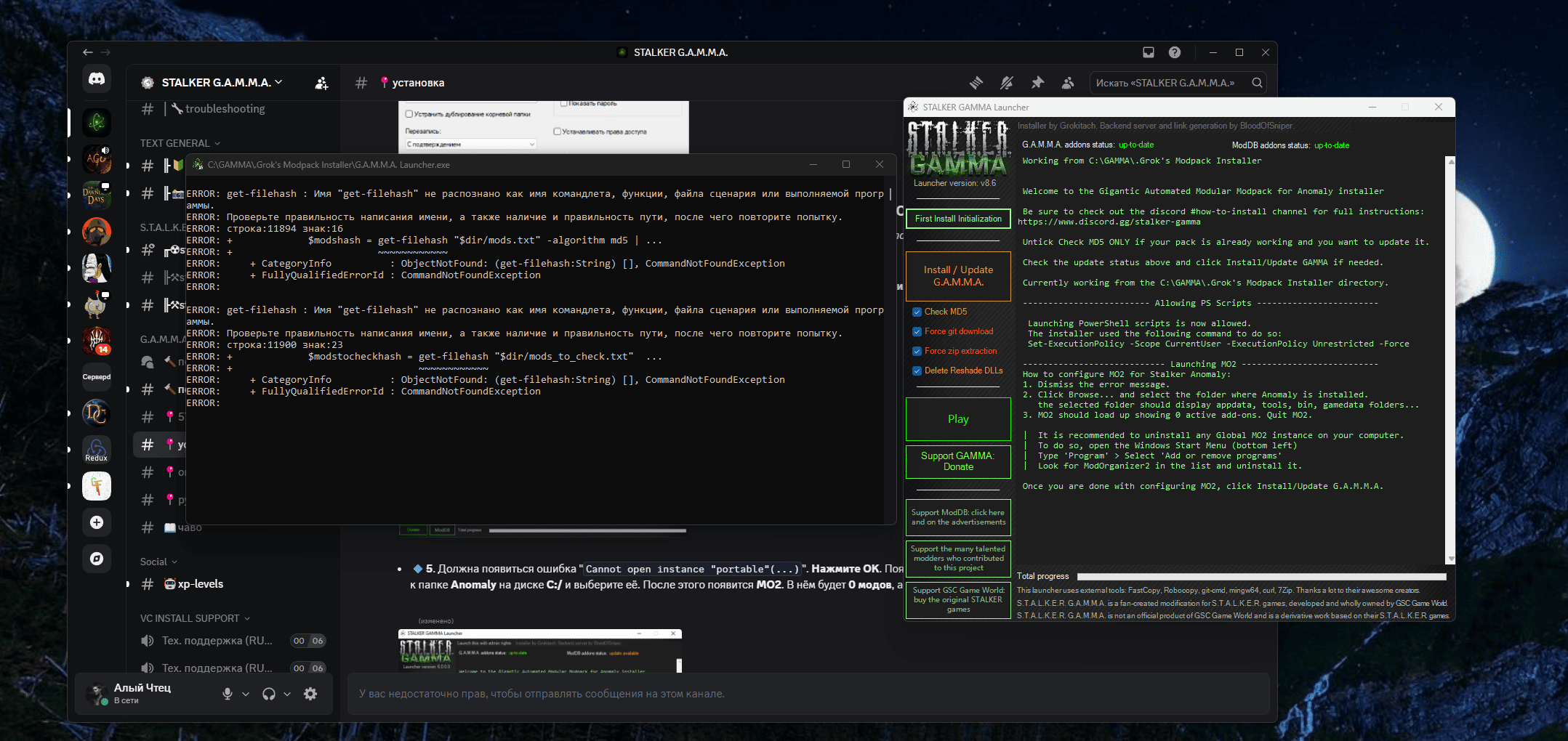The image size is (1568, 741).
Task: Open Discord help question mark icon
Action: (1175, 52)
